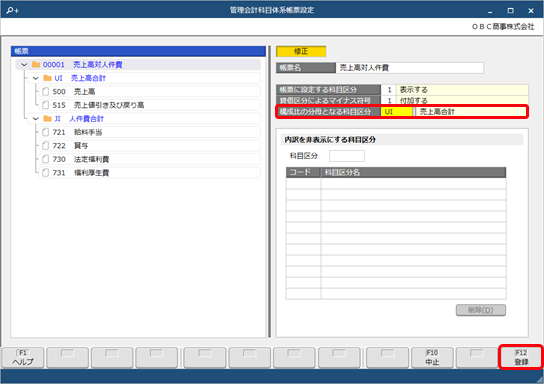
Task: Click the 削除(D) button
Action: click(481, 310)
